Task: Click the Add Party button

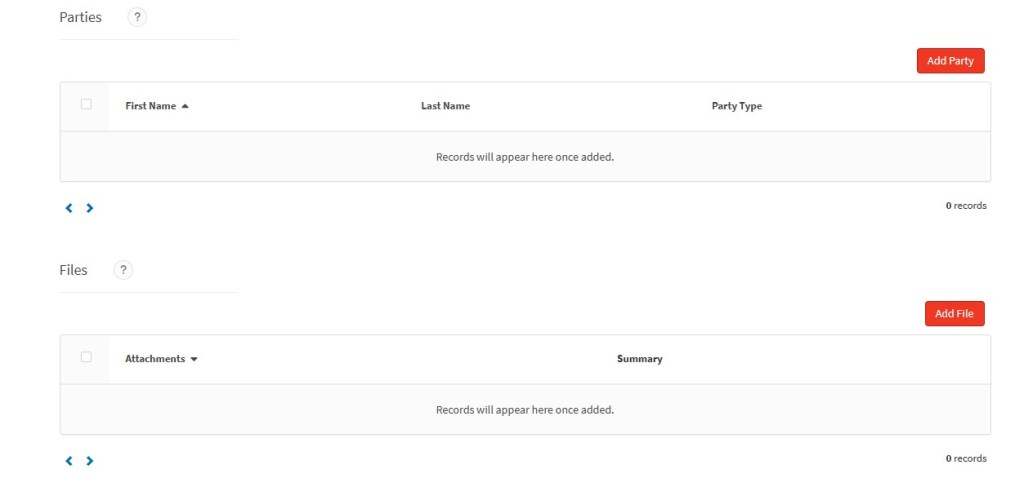Action: (x=950, y=61)
